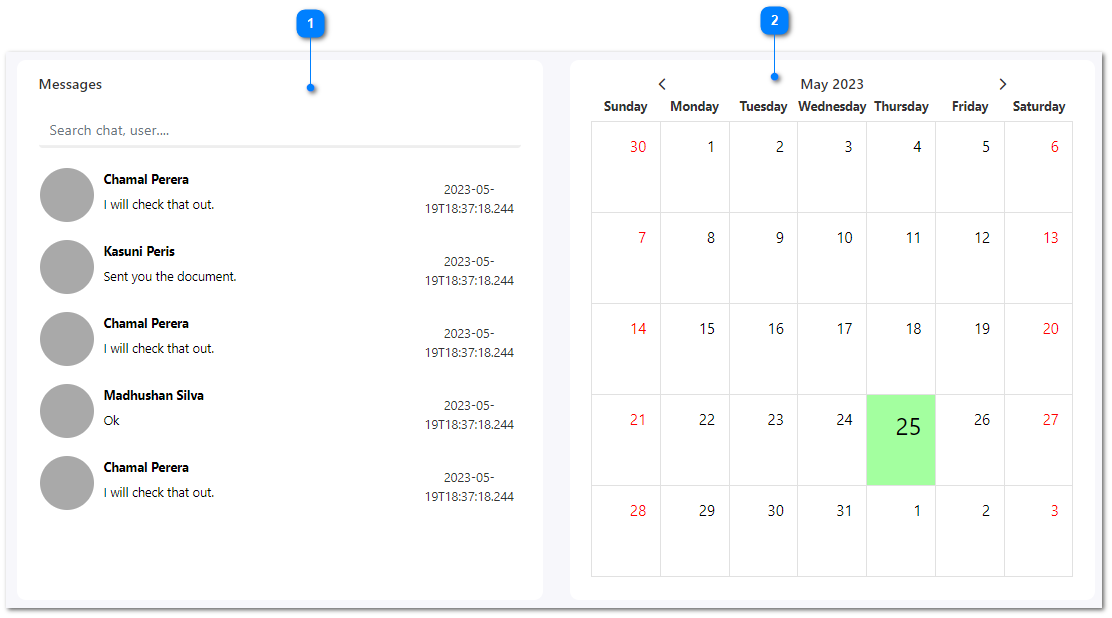Image resolution: width=1112 pixels, height=618 pixels.
Task: Go to the previous month in calendar
Action: click(x=662, y=84)
